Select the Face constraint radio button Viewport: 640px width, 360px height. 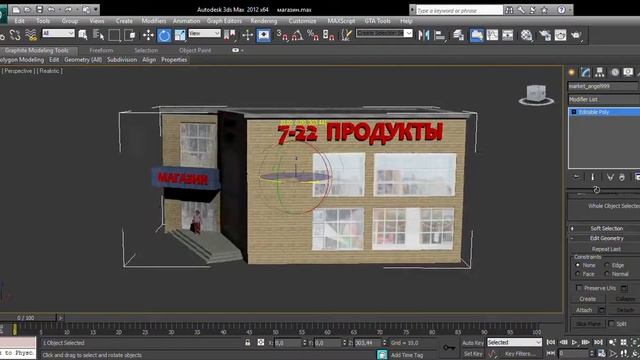[578, 274]
